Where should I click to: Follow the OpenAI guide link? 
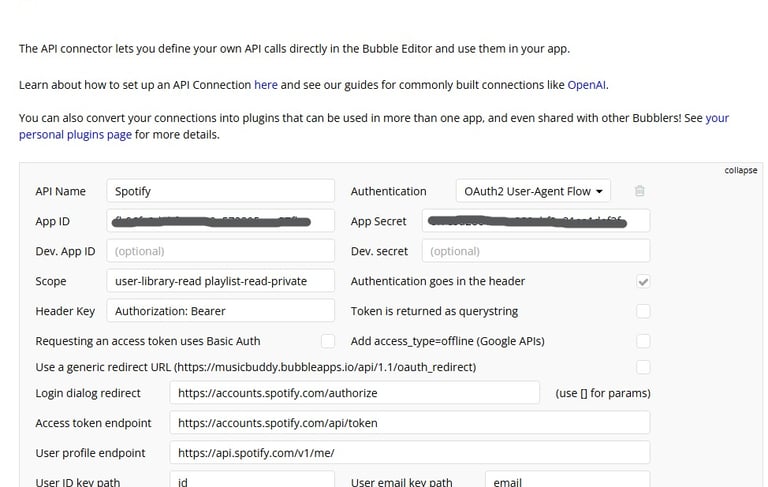pos(586,85)
